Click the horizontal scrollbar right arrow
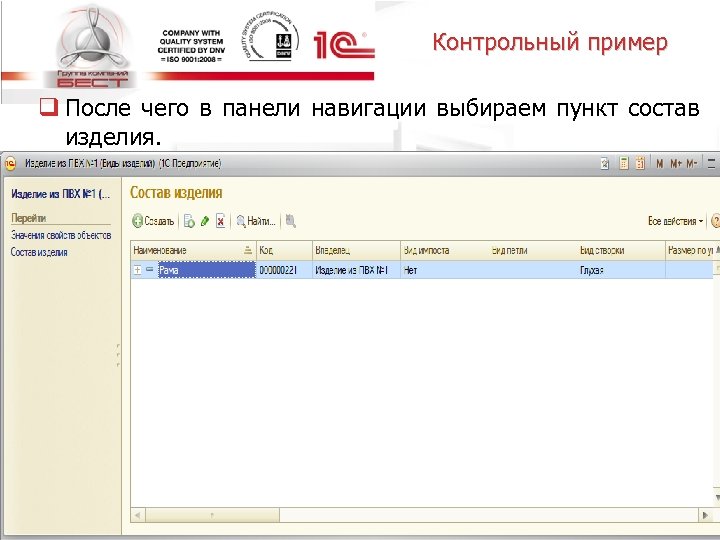The width and height of the screenshot is (720, 540). coord(706,515)
